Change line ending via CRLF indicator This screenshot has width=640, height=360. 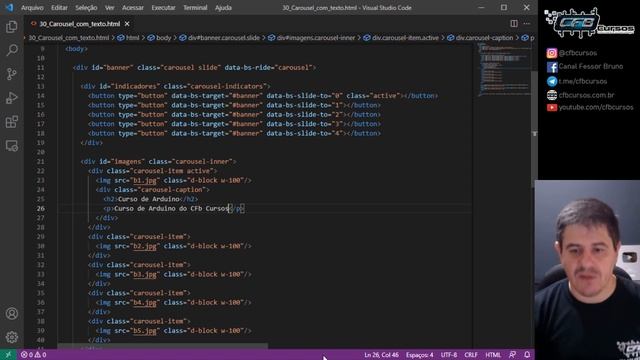(x=471, y=355)
